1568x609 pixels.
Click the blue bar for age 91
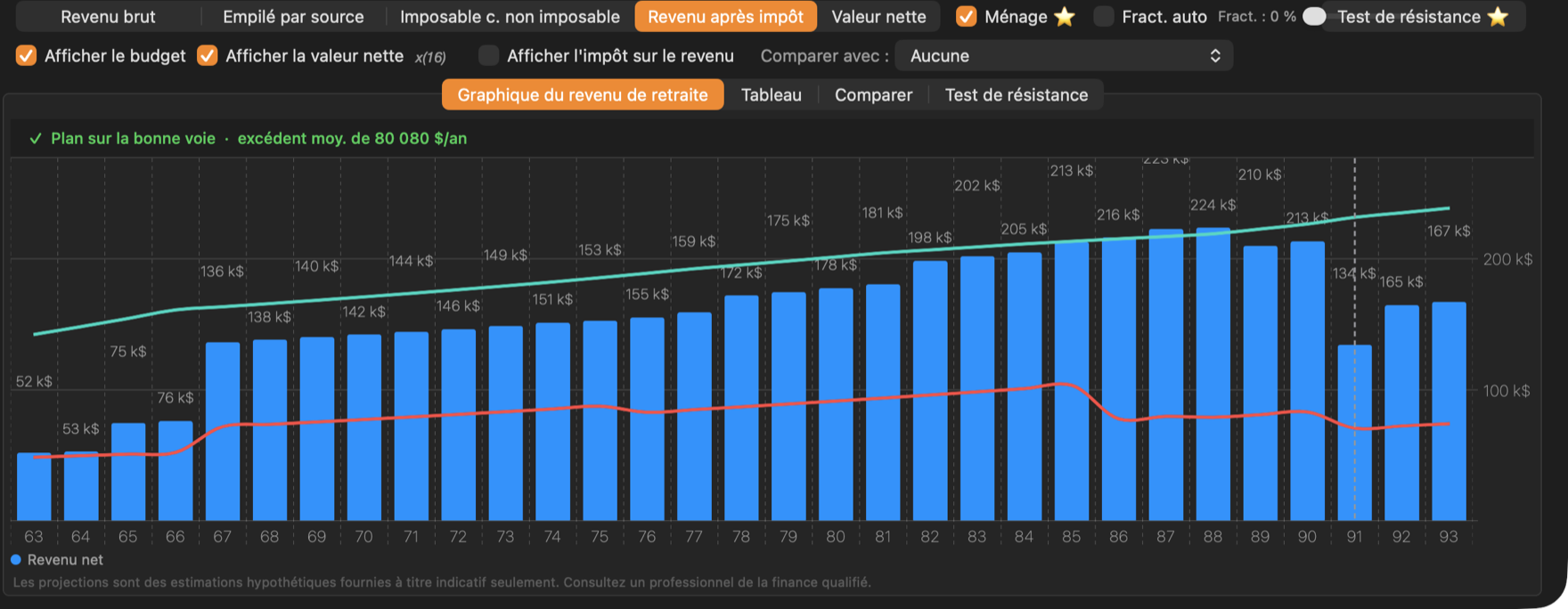(1354, 433)
